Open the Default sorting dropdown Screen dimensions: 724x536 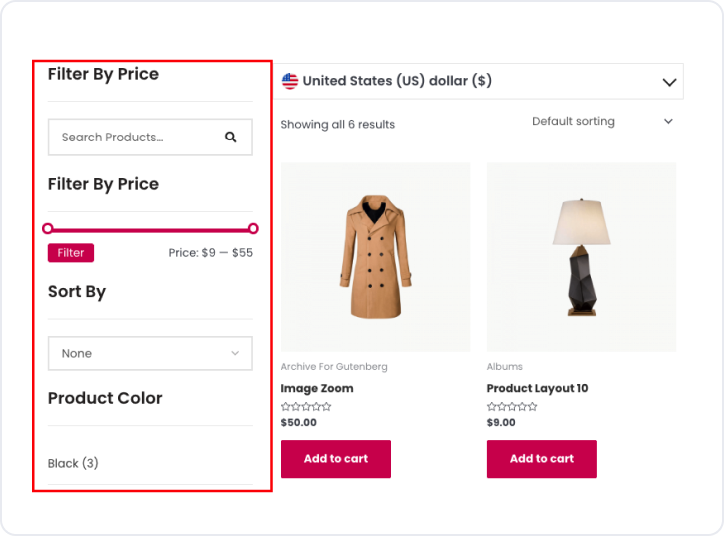point(602,121)
